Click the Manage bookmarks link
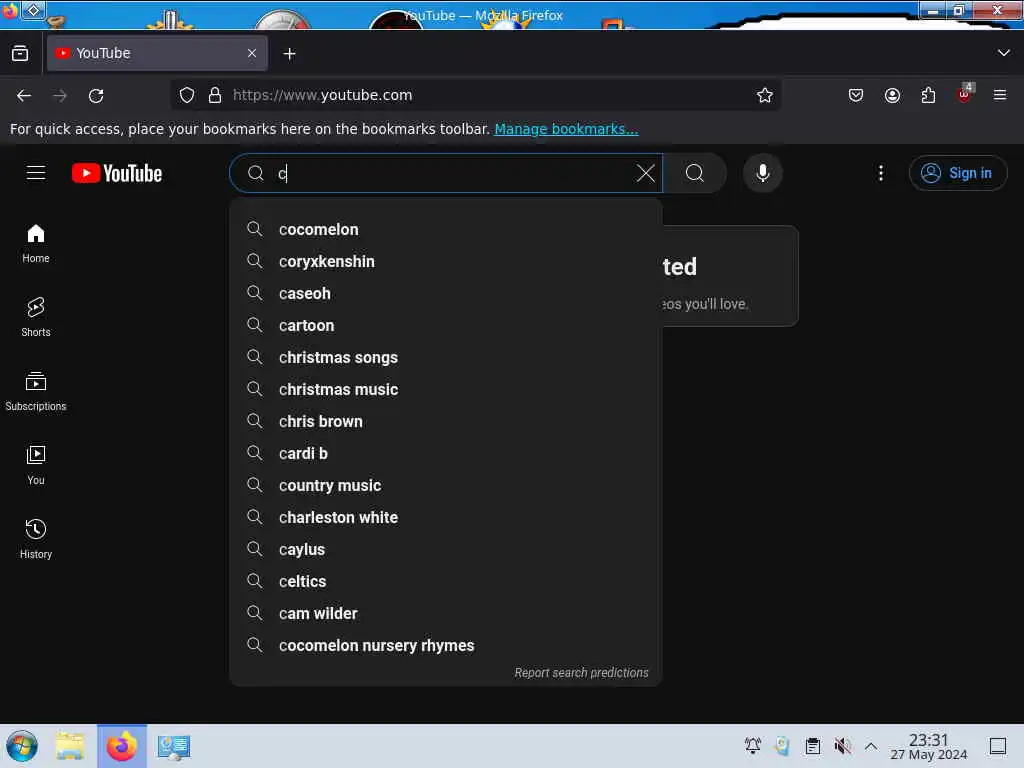This screenshot has height=768, width=1024. (x=566, y=129)
